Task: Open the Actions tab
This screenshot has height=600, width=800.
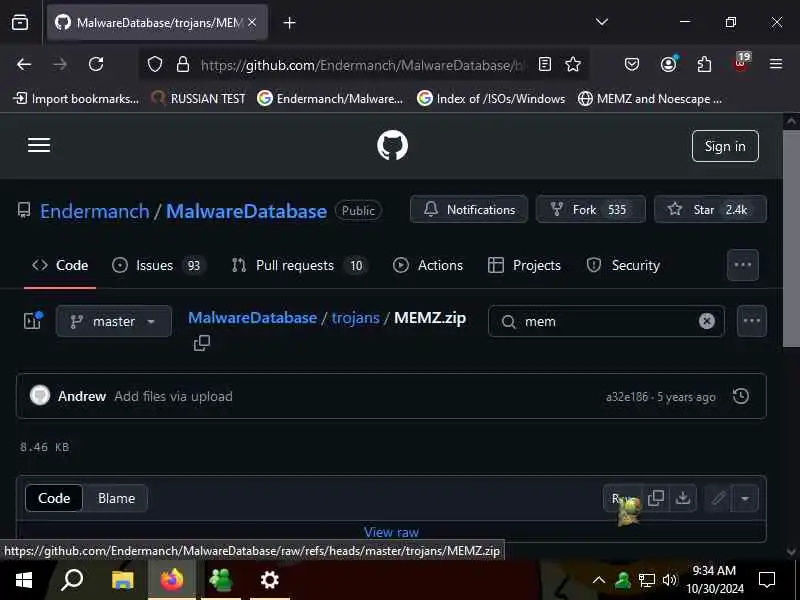Action: (x=428, y=265)
